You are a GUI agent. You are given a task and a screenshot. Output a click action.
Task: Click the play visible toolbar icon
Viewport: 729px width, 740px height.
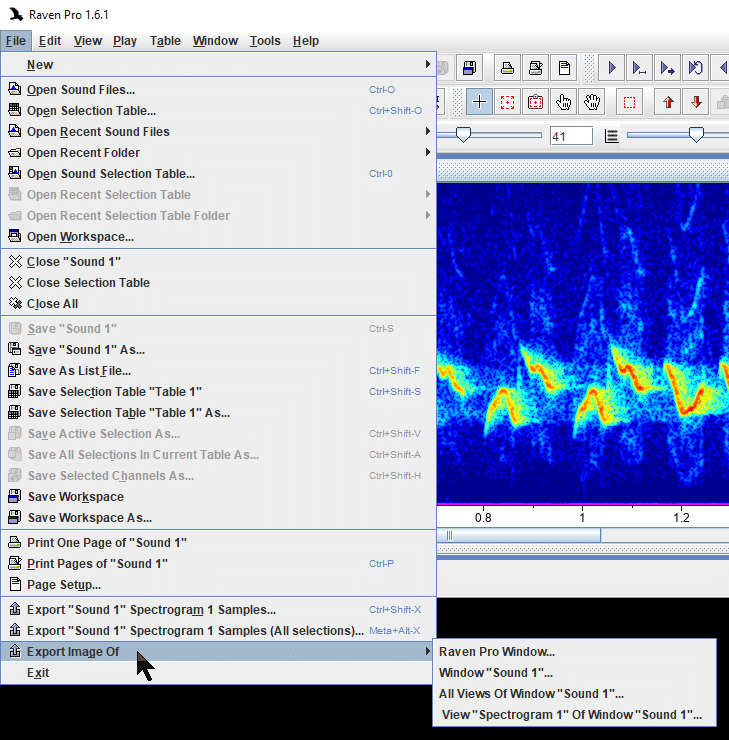(639, 68)
